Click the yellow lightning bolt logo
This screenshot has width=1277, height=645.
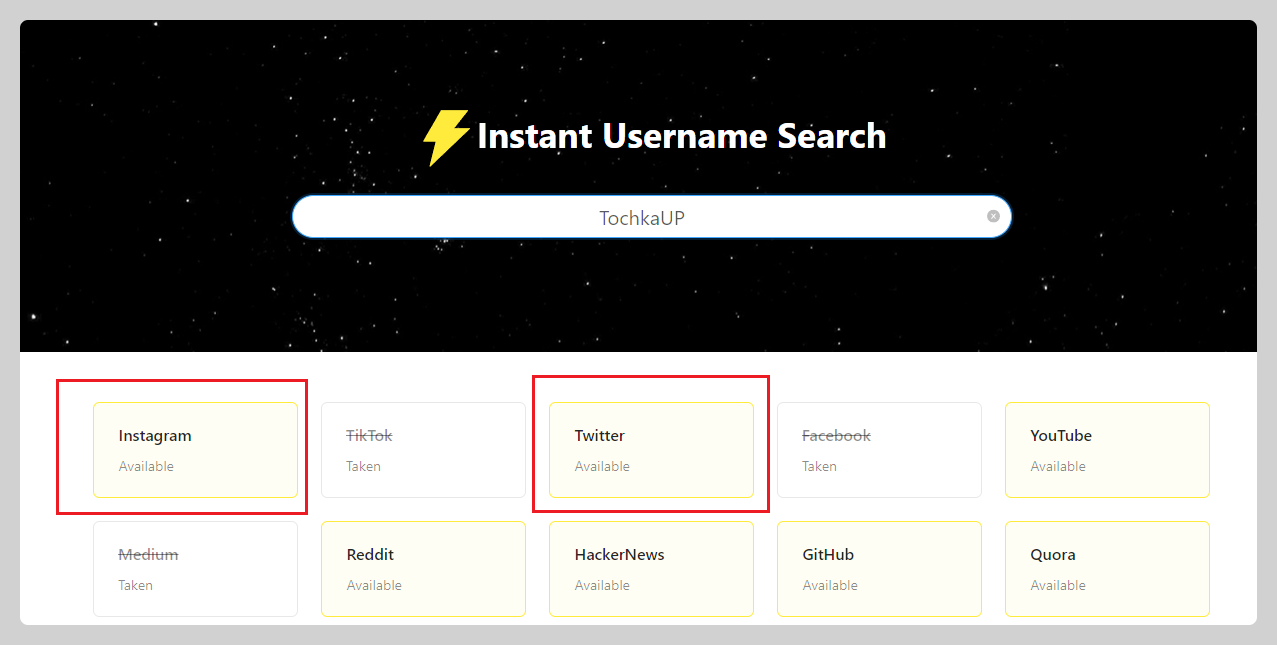(446, 137)
